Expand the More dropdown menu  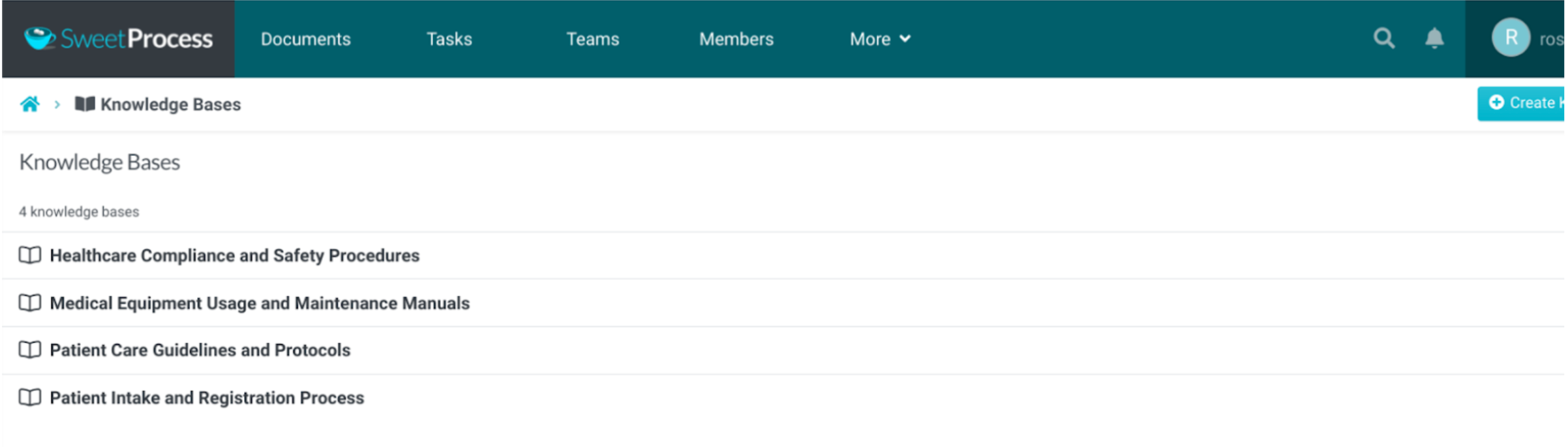[x=879, y=39]
